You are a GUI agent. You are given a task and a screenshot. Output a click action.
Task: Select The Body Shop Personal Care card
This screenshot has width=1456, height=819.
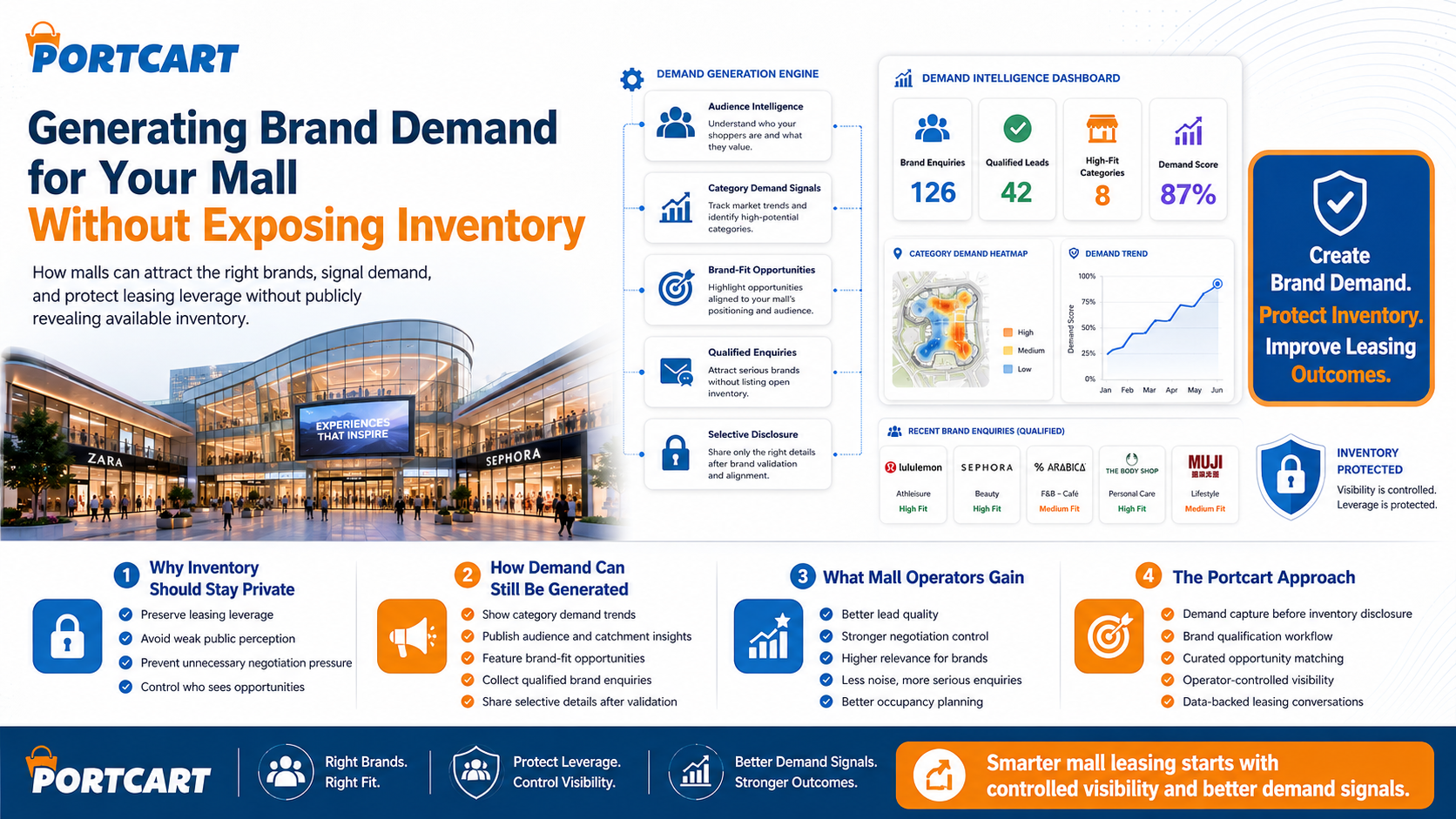coord(1132,485)
